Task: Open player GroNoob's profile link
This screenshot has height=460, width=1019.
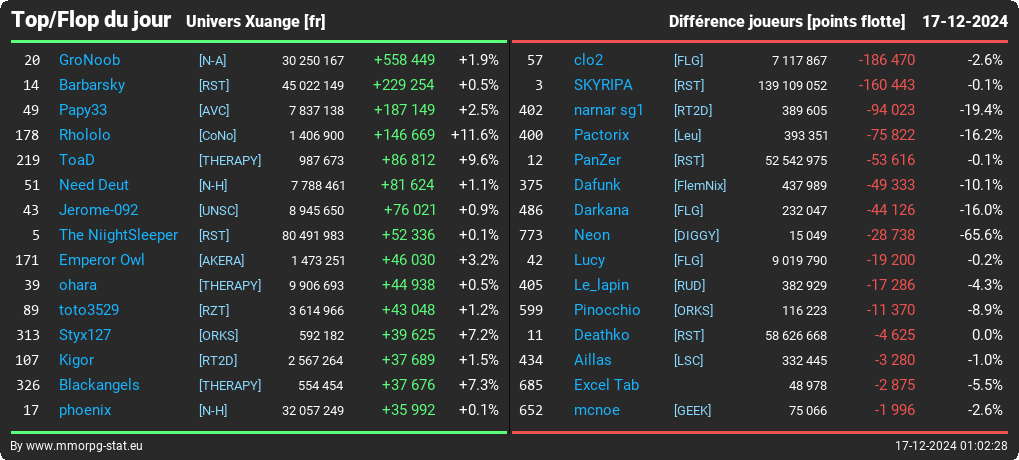Action: click(89, 60)
